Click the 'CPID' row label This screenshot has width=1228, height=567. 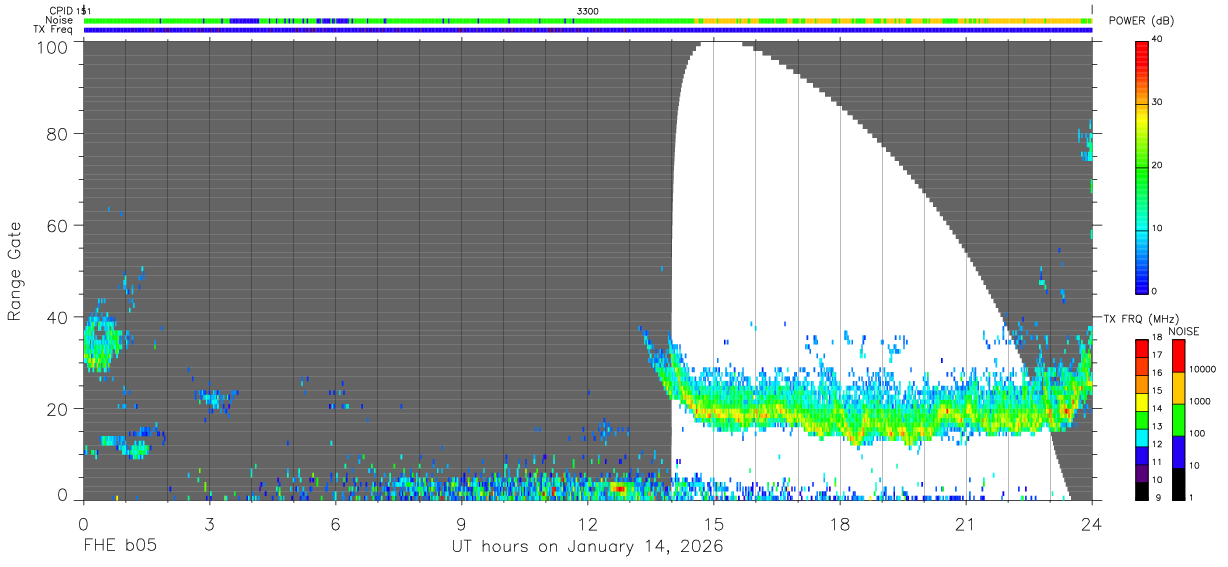click(60, 10)
